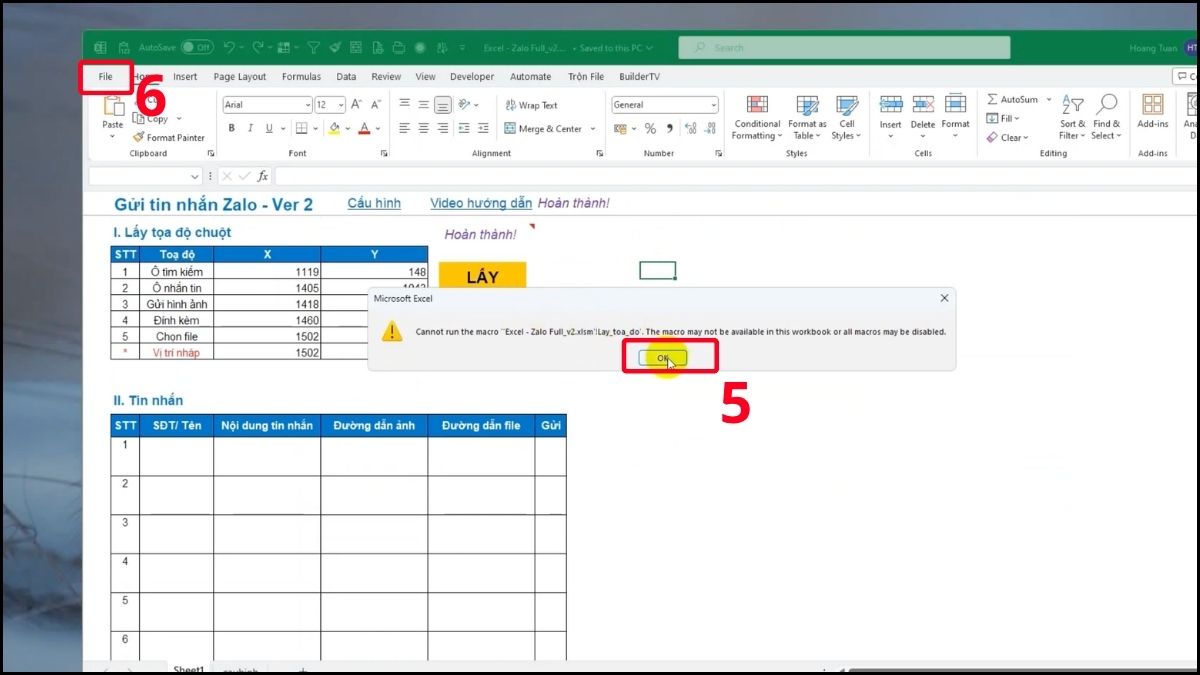Switch to the Formulas tab
The width and height of the screenshot is (1200, 675).
coord(301,77)
